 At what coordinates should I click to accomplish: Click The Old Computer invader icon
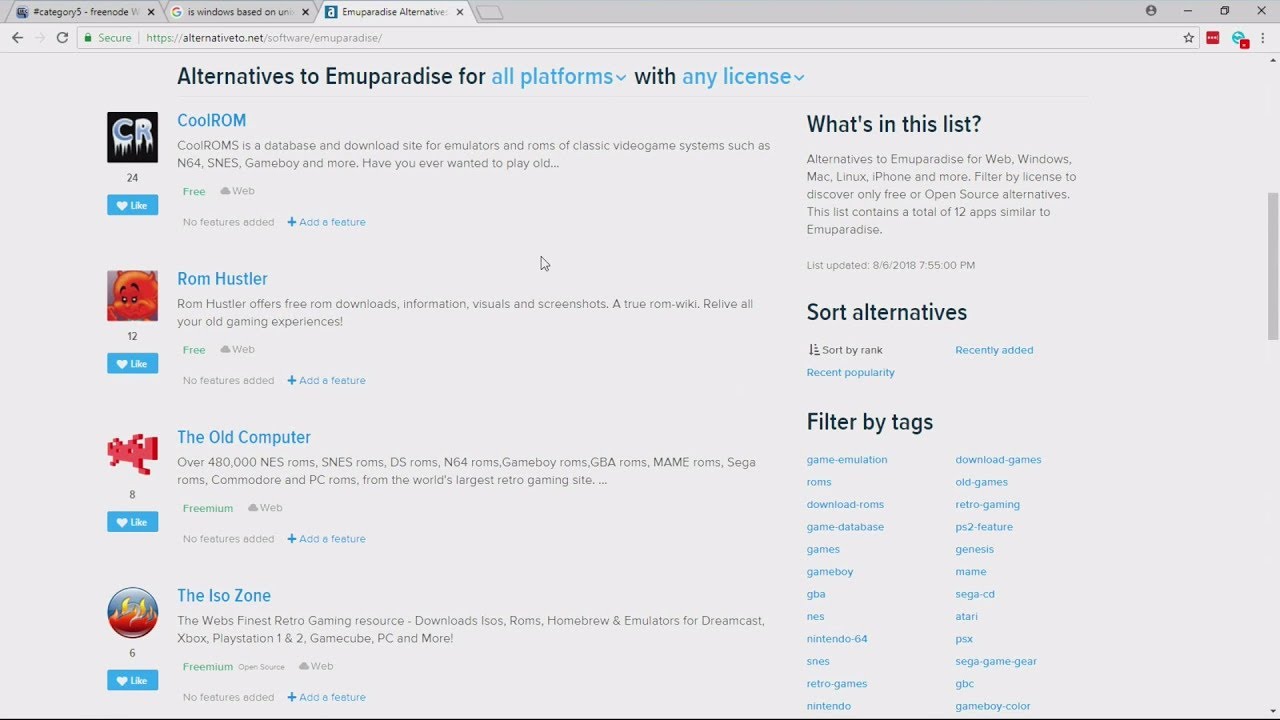click(132, 454)
